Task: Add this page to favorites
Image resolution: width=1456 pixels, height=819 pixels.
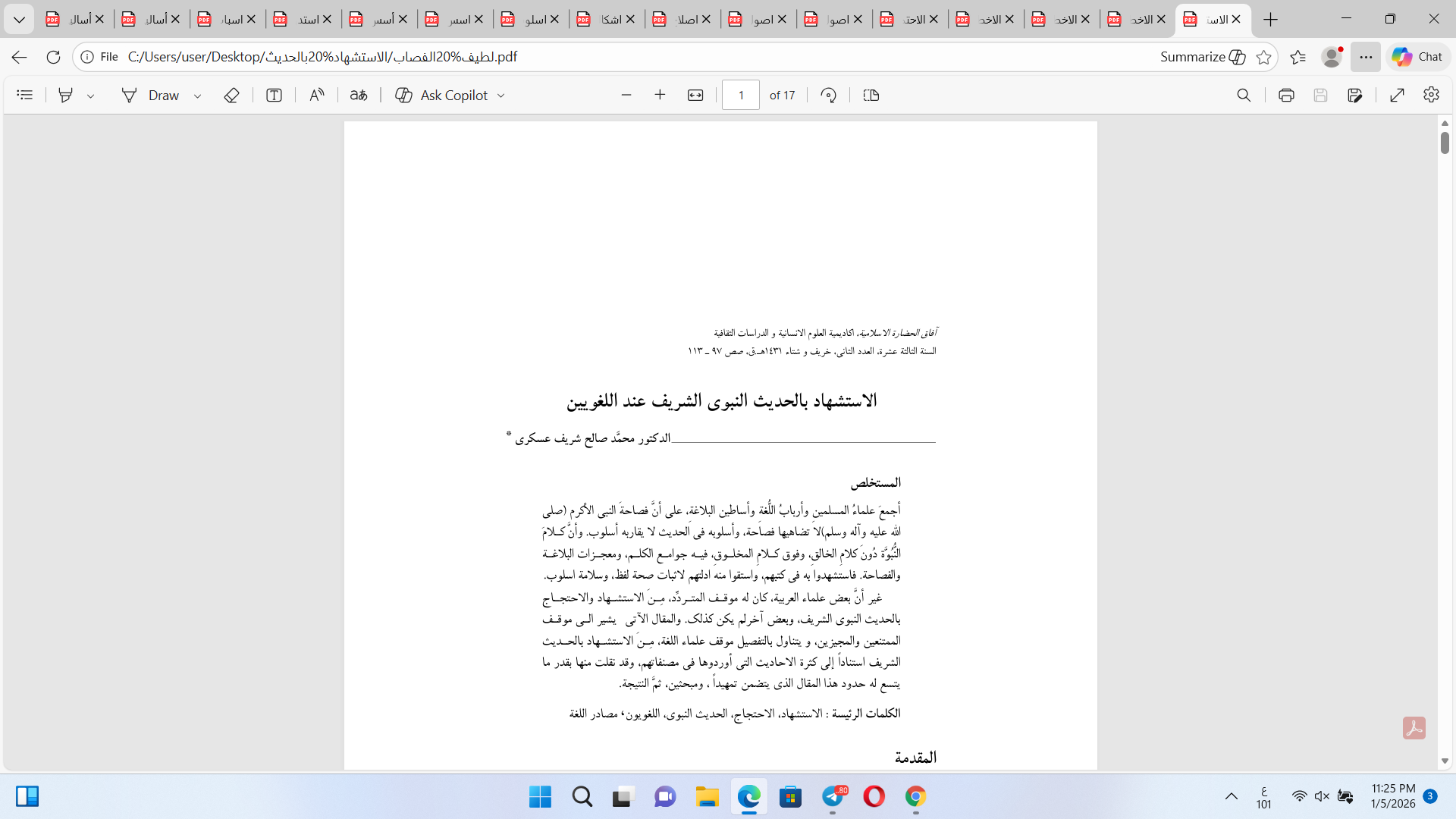Action: coord(1263,57)
